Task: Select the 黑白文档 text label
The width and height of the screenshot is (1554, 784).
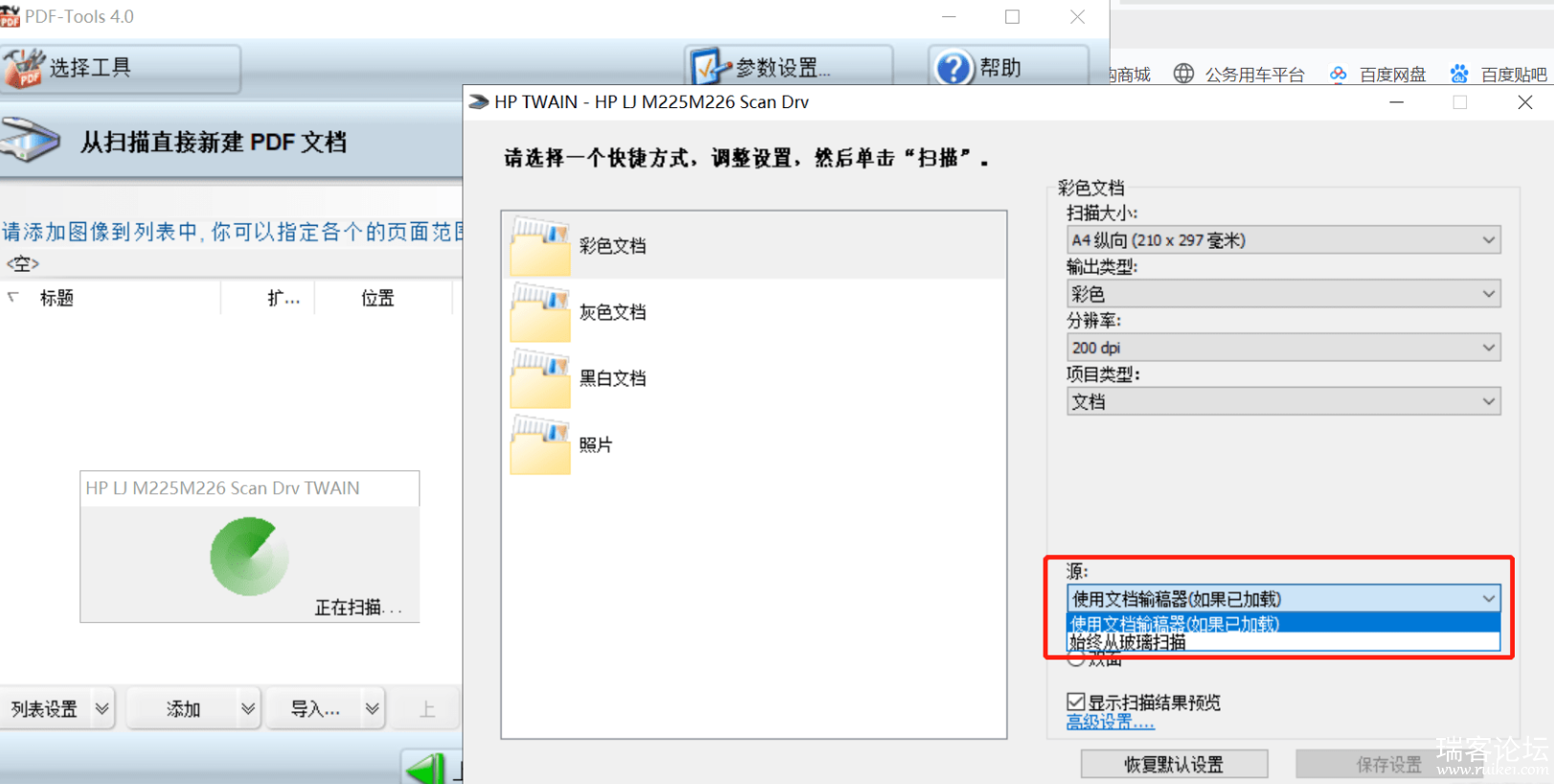Action: [613, 378]
